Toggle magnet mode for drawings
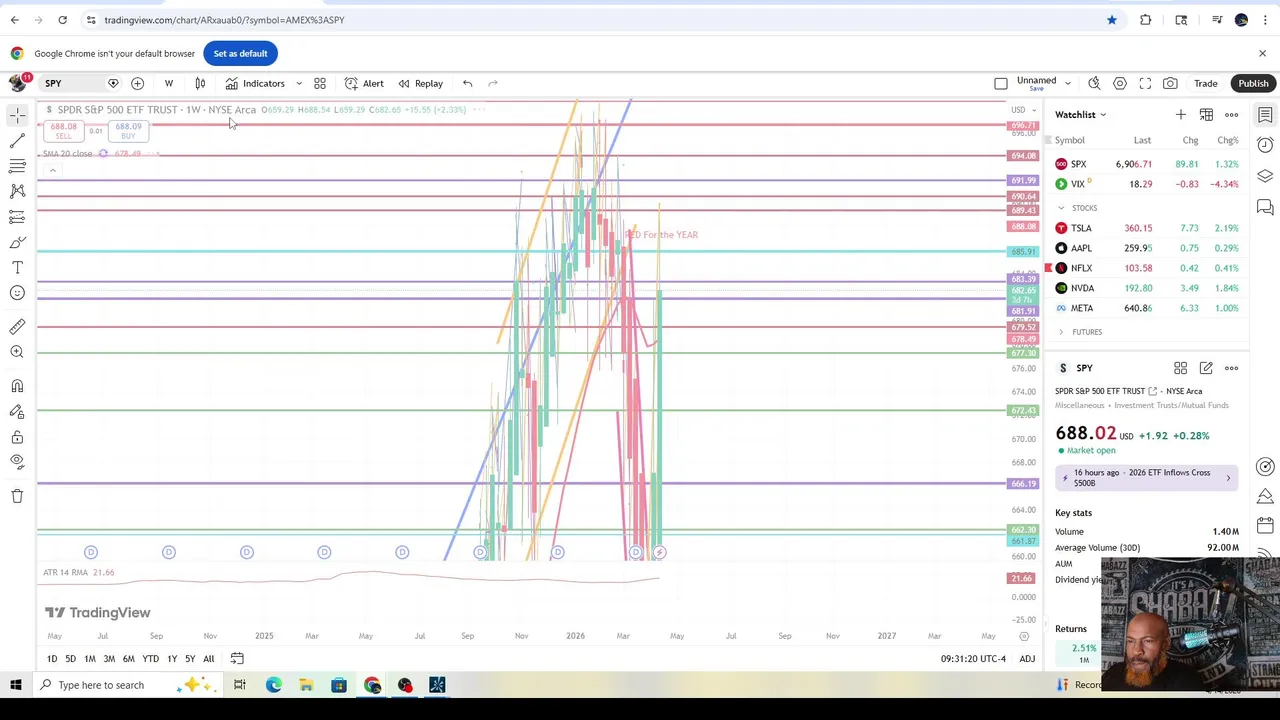This screenshot has width=1280, height=720. click(x=17, y=386)
